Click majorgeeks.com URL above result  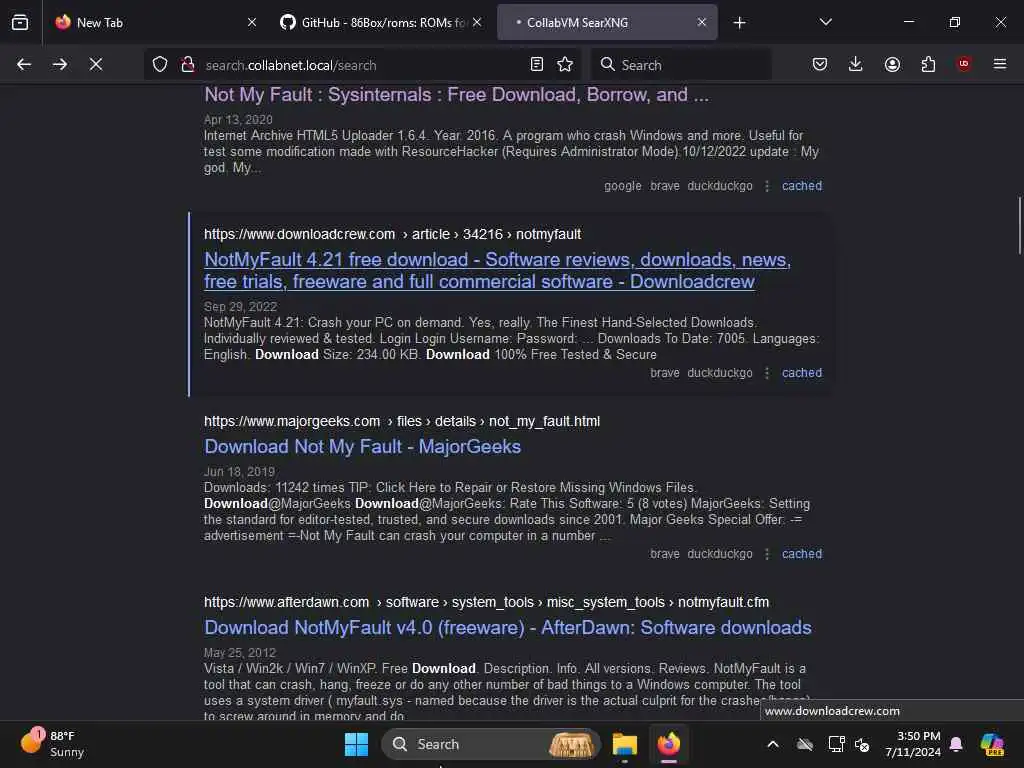[x=402, y=421]
